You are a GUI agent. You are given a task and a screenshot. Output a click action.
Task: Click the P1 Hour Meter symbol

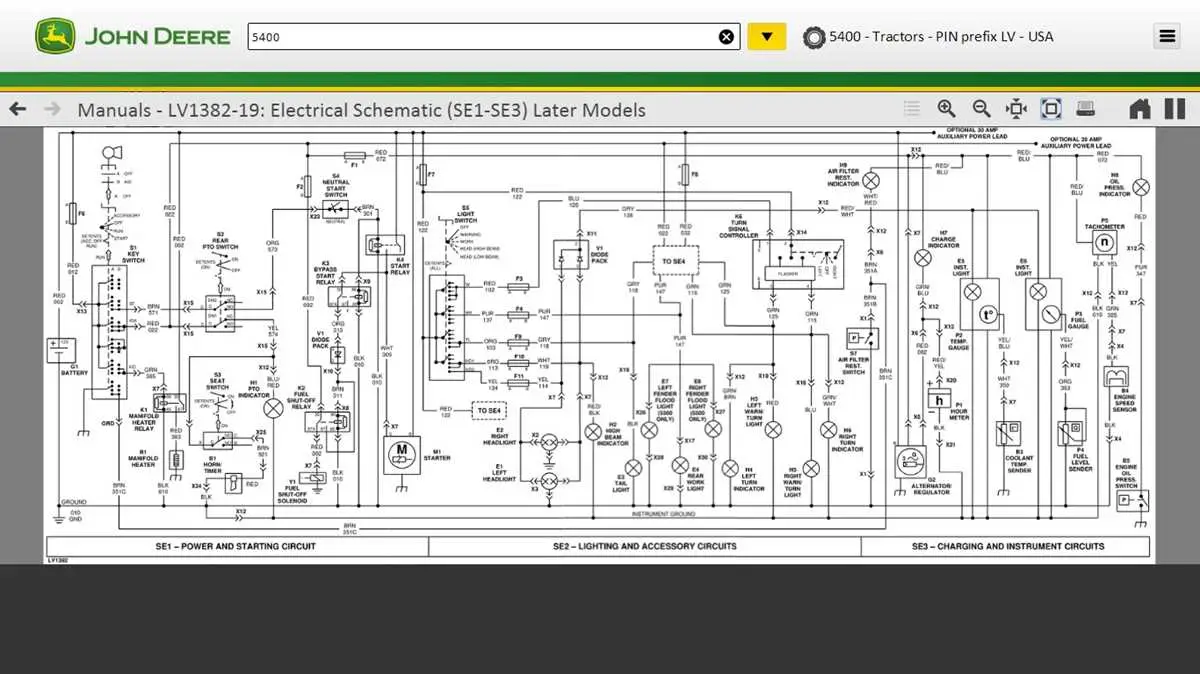[x=938, y=400]
